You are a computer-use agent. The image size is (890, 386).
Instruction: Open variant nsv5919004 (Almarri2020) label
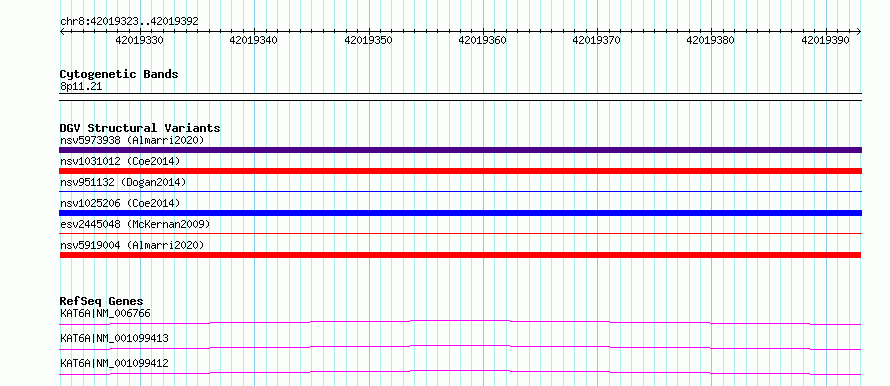[132, 245]
